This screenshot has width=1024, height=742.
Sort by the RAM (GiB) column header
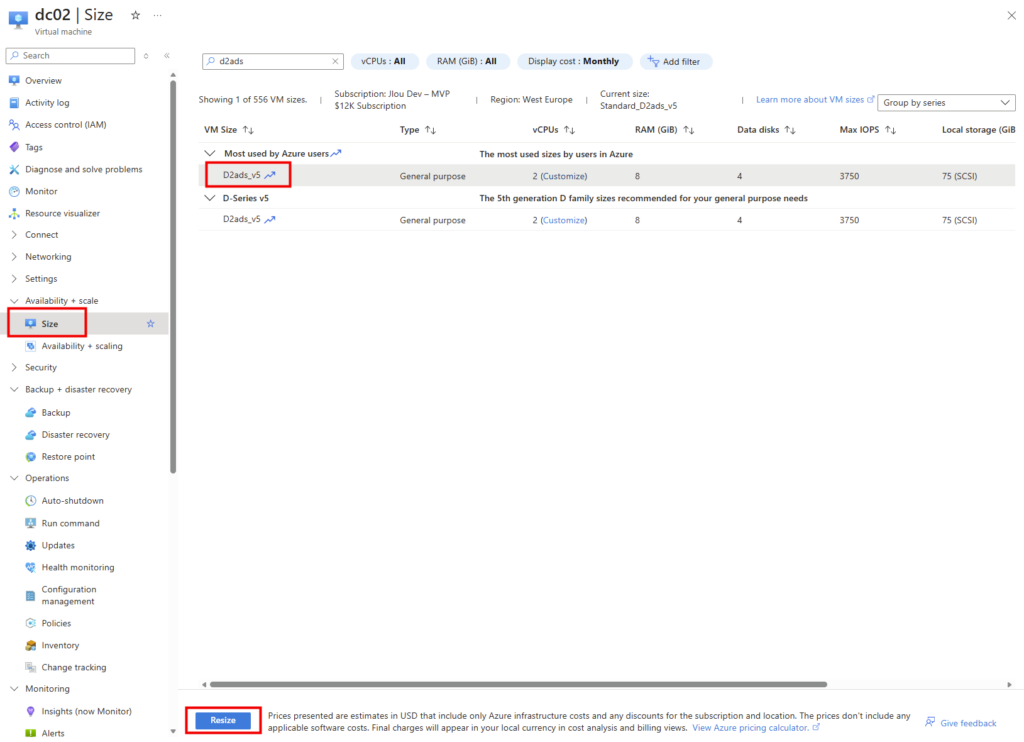tap(664, 130)
